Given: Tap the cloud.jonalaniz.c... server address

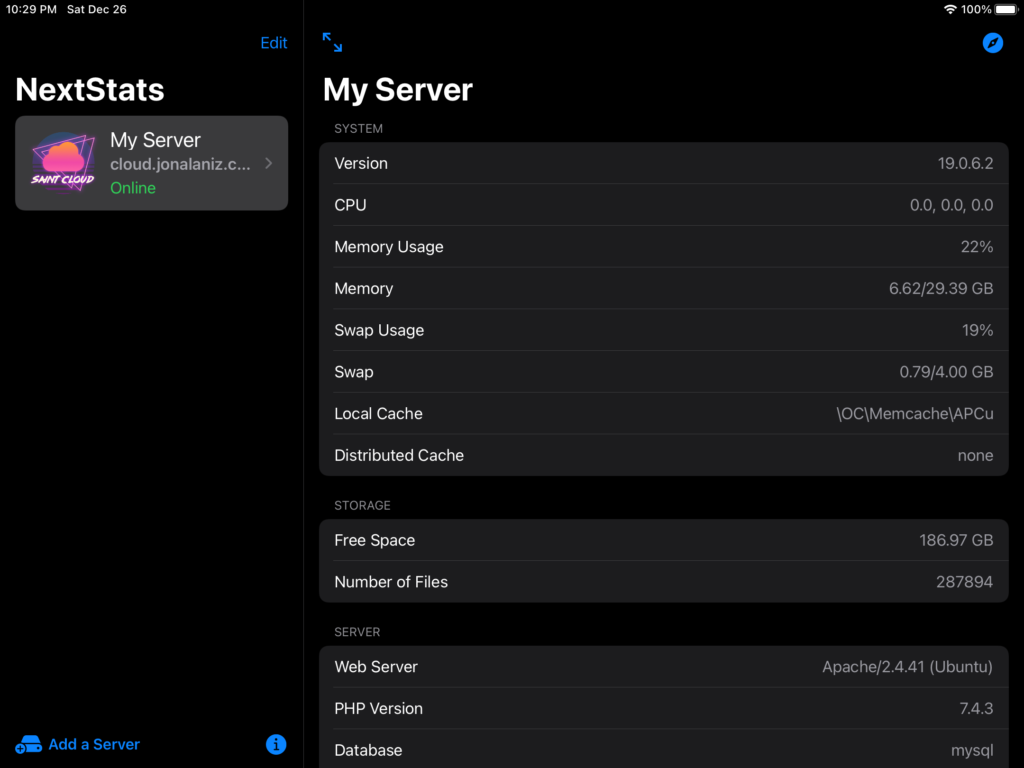Looking at the screenshot, I should (180, 164).
